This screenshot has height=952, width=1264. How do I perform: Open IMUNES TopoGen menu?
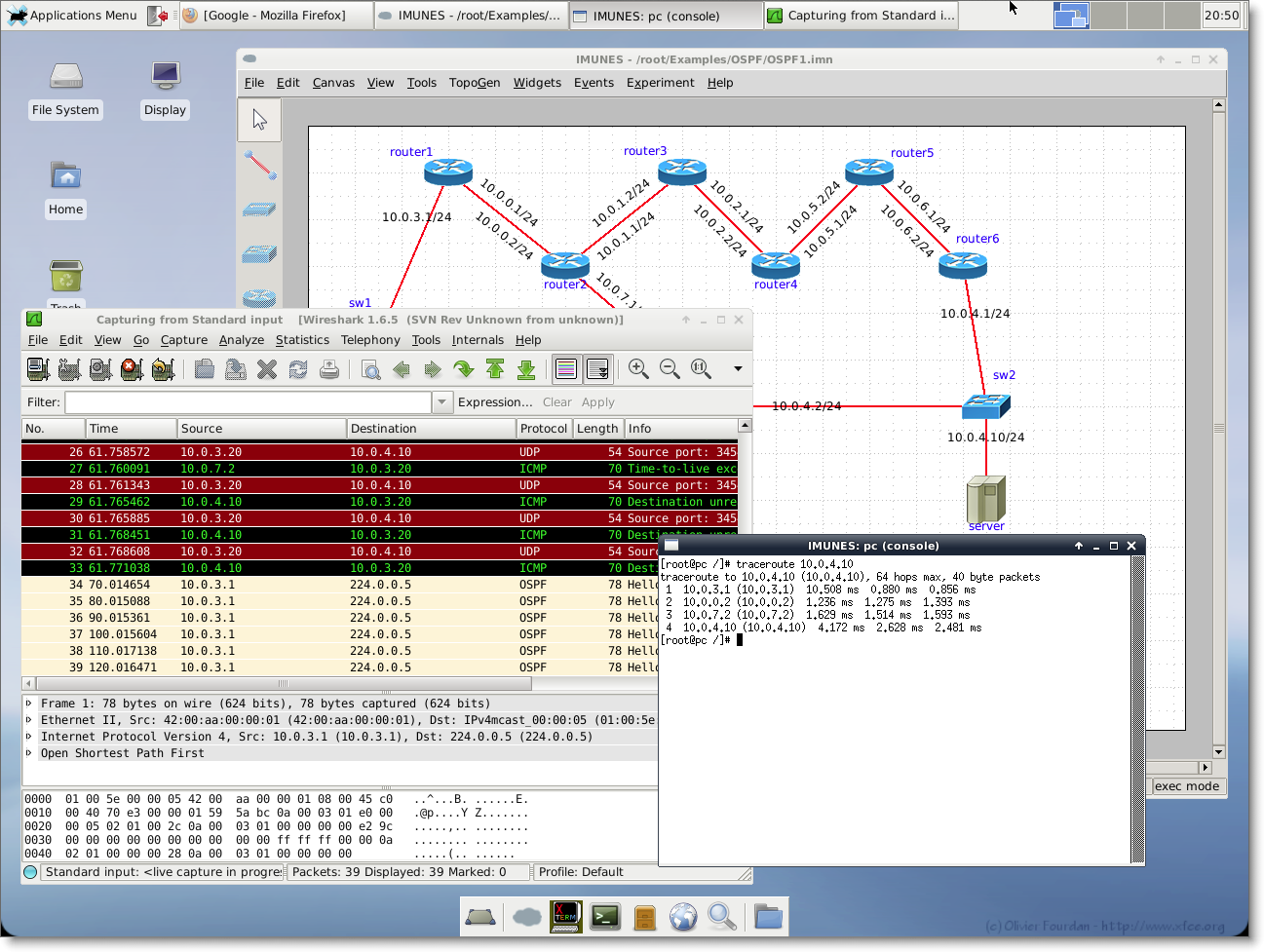tap(475, 83)
